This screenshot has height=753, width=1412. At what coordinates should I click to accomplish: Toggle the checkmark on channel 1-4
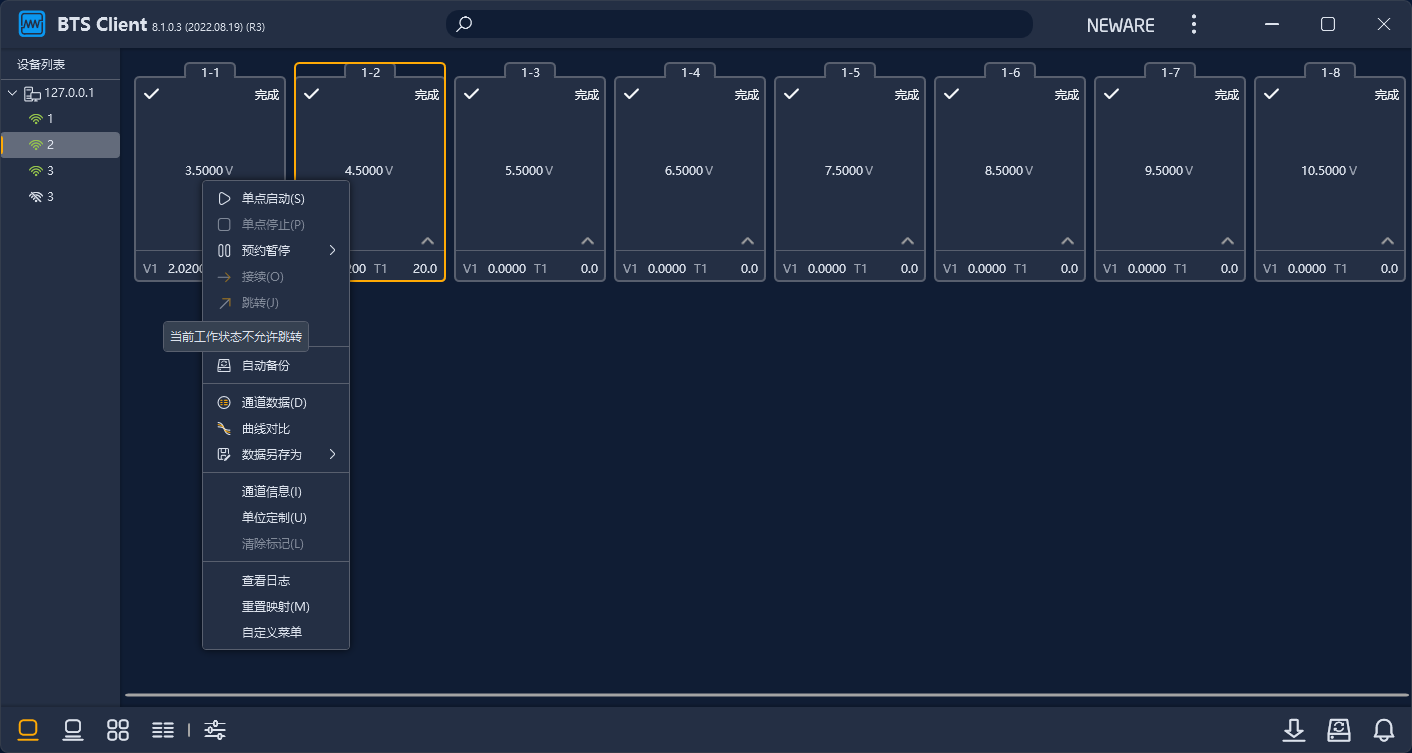[x=631, y=94]
